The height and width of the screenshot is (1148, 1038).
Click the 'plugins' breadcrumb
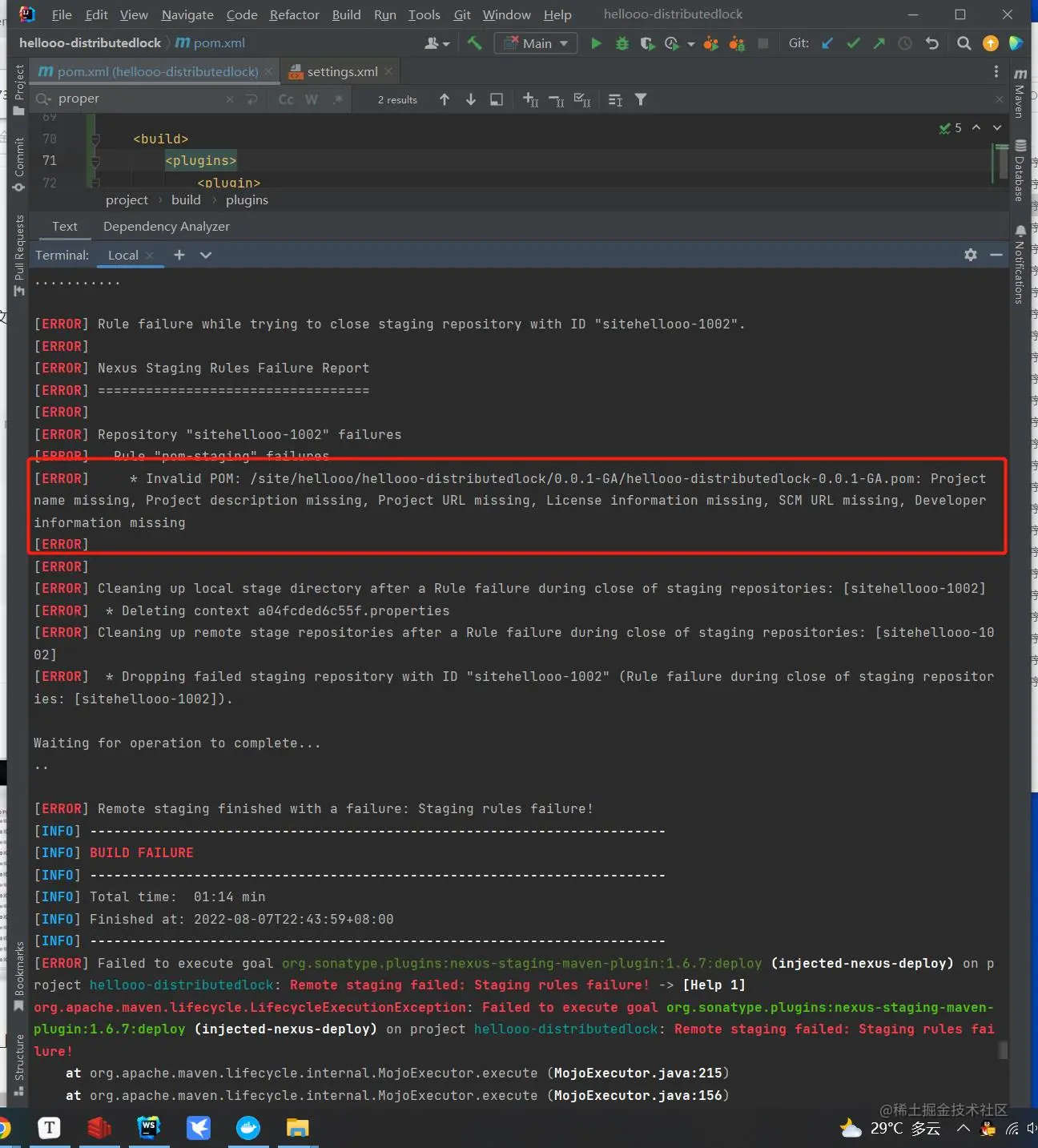tap(247, 199)
